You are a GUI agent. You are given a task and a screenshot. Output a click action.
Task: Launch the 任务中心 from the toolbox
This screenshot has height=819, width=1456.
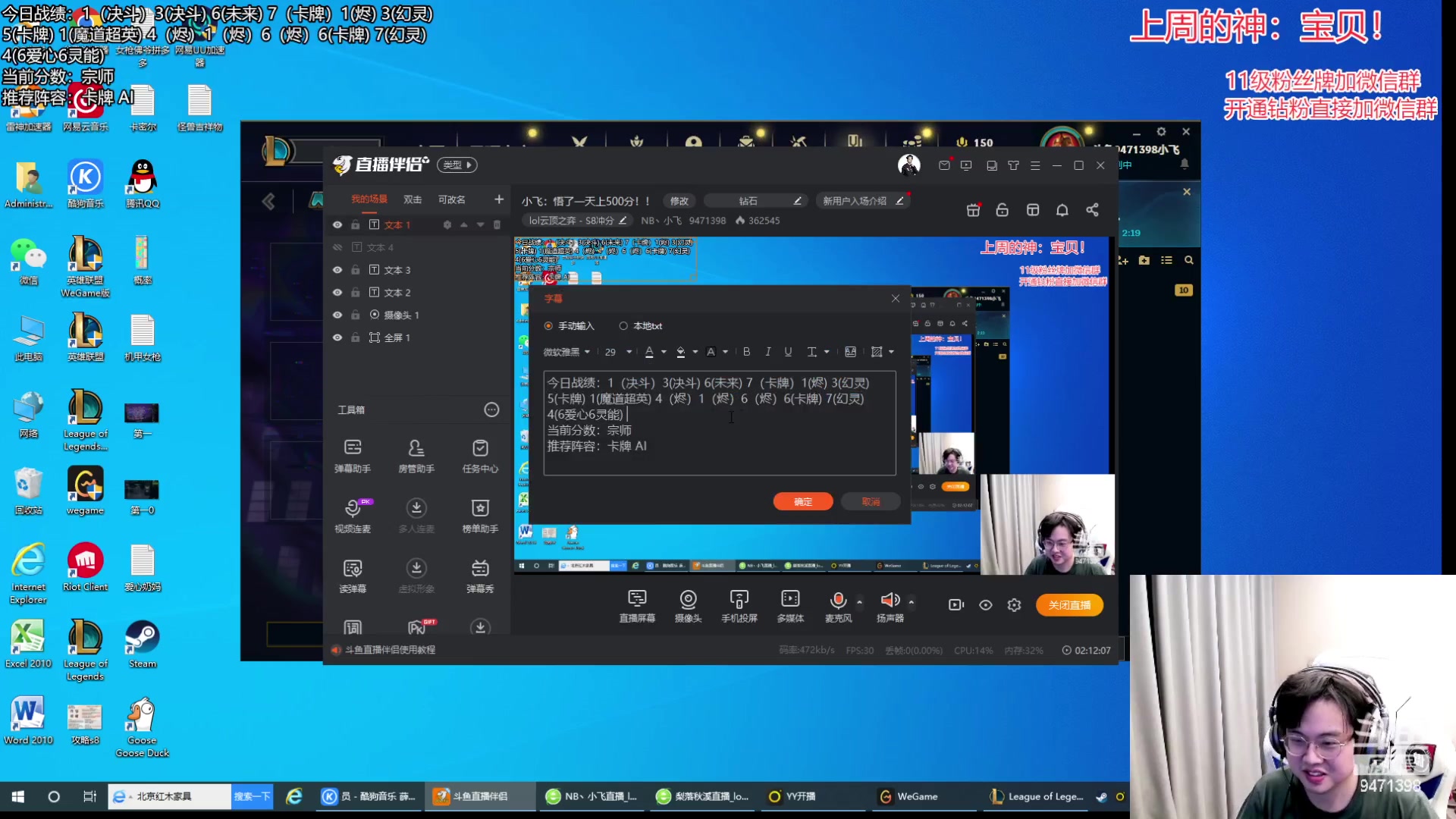pos(480,456)
